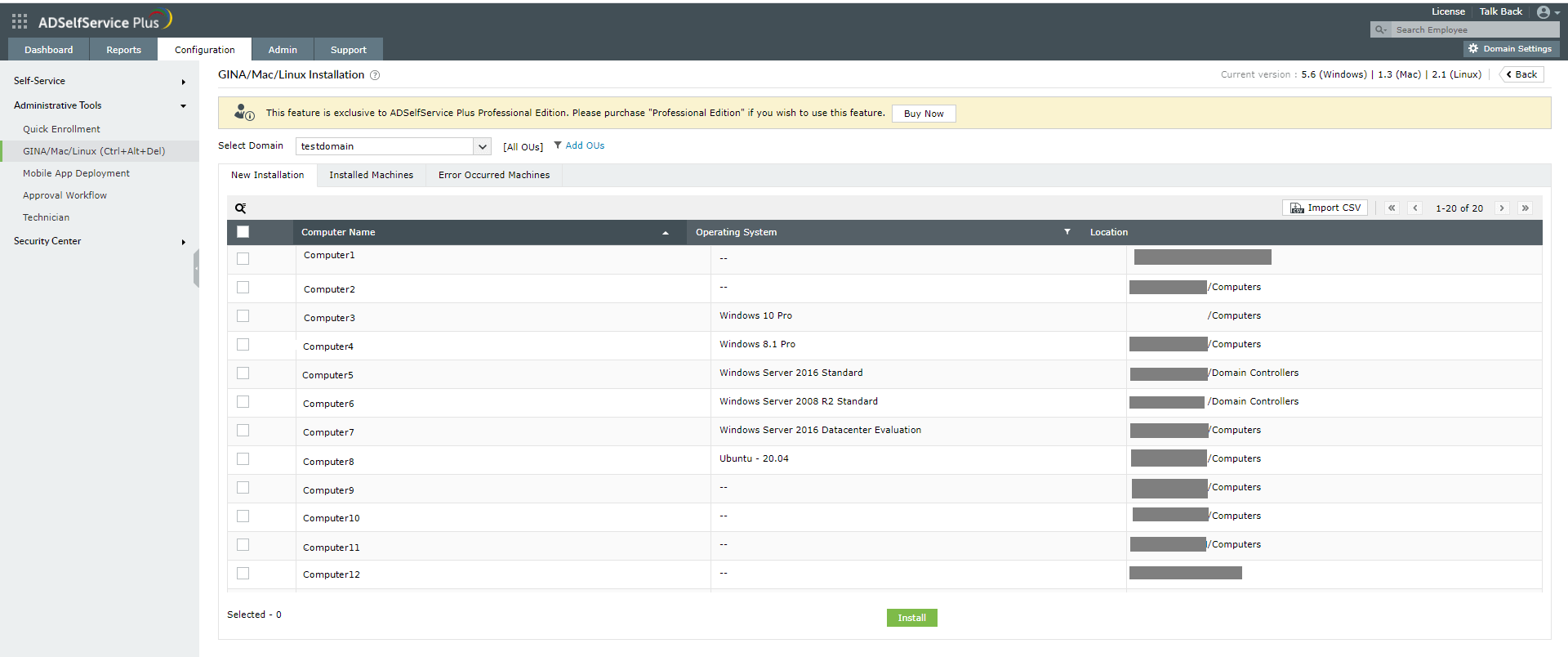Open Mobile App Deployment in sidebar
1568x657 pixels.
[76, 173]
